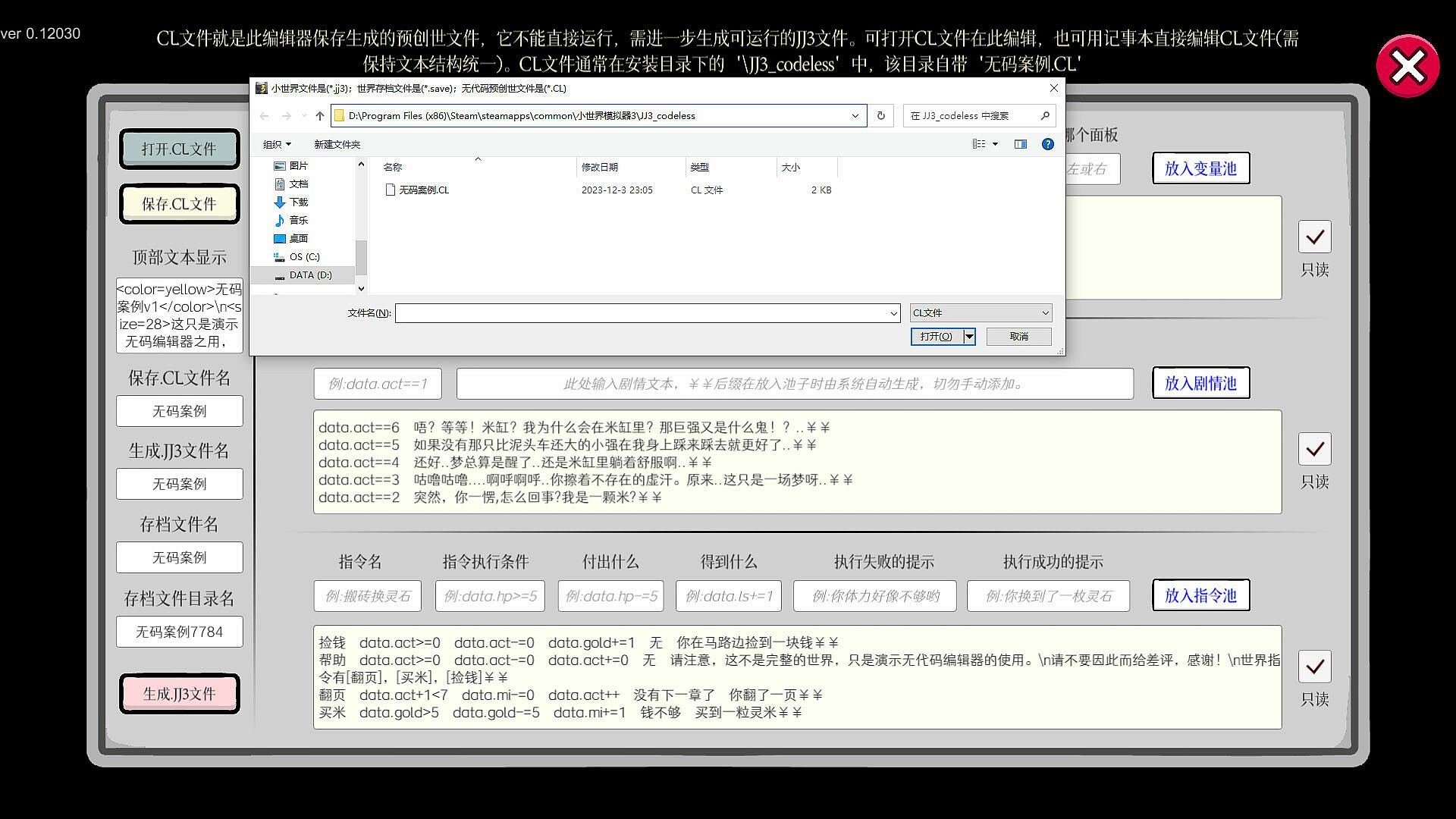
Task: Click the search magnifier in file dialog
Action: 1045,116
